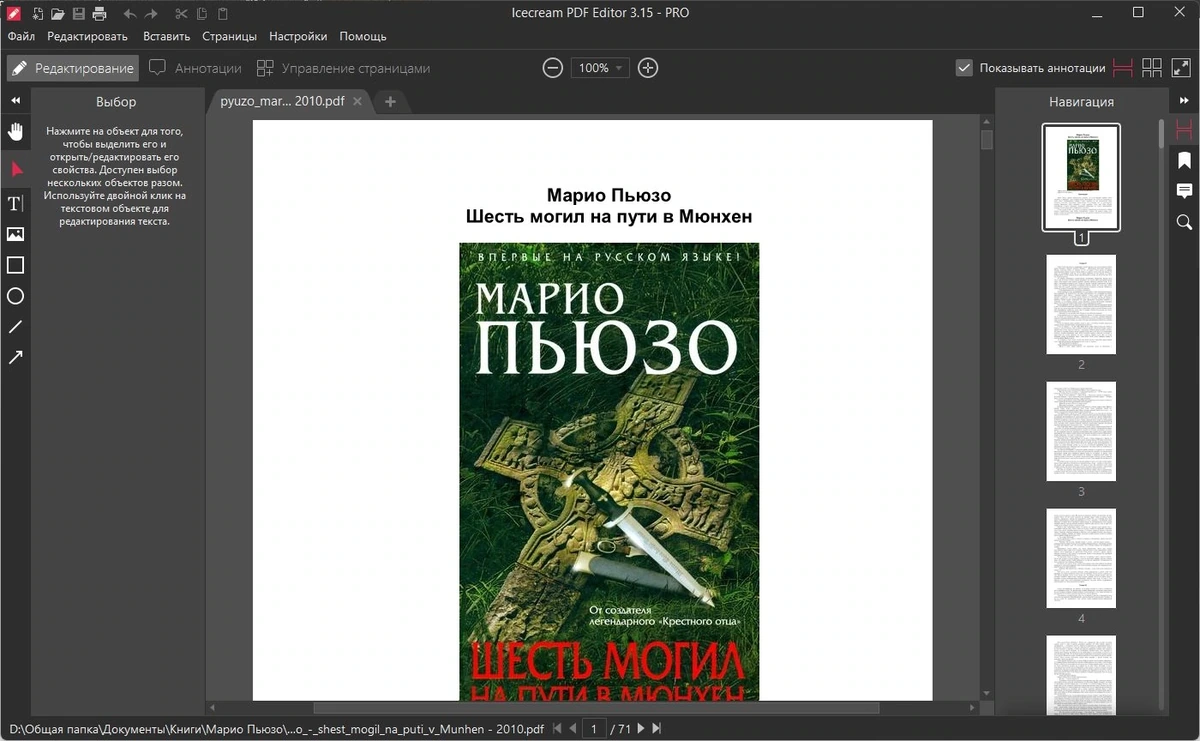Select the Line drawing tool

pos(15,326)
